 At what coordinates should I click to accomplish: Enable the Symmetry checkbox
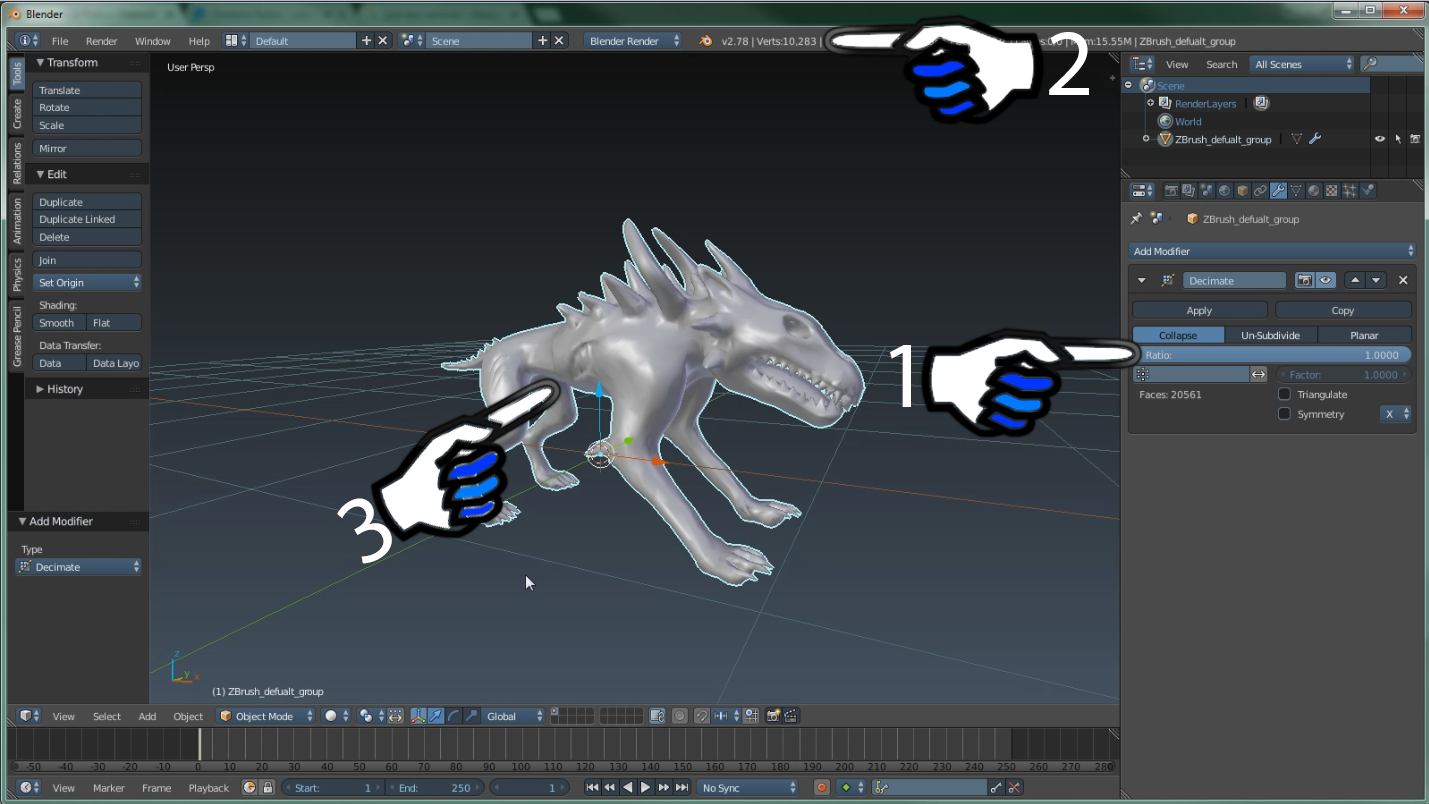click(1285, 414)
